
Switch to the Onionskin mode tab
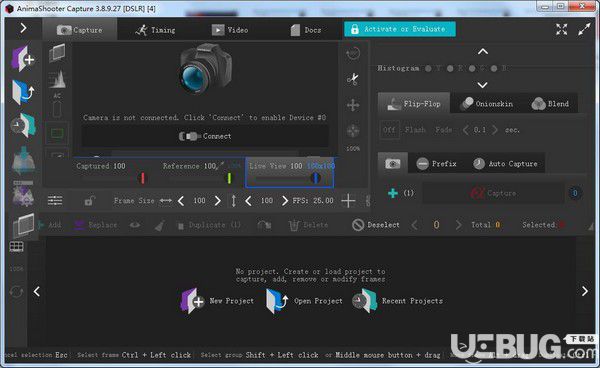pyautogui.click(x=487, y=104)
